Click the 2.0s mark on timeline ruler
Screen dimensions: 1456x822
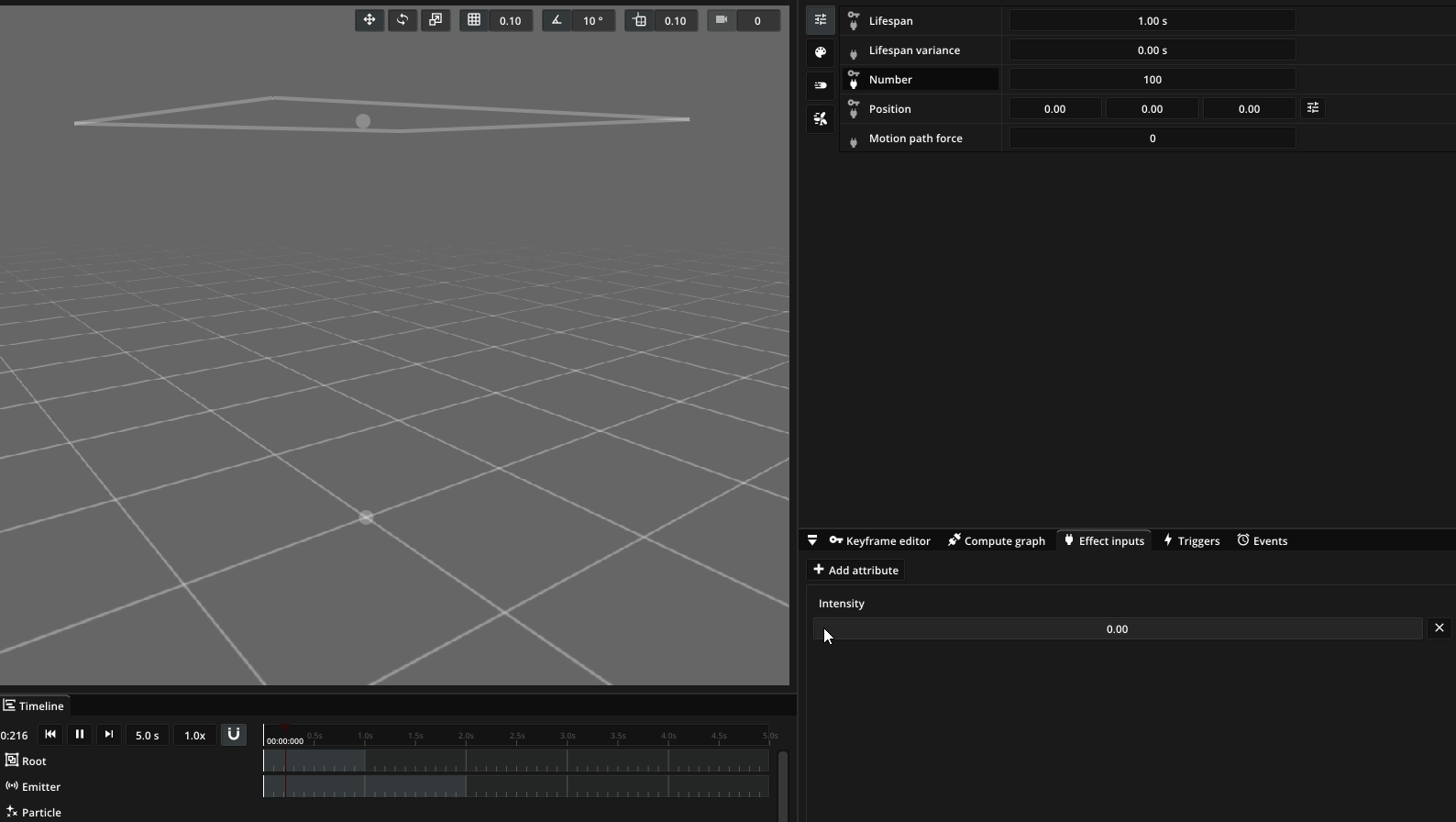pyautogui.click(x=466, y=736)
